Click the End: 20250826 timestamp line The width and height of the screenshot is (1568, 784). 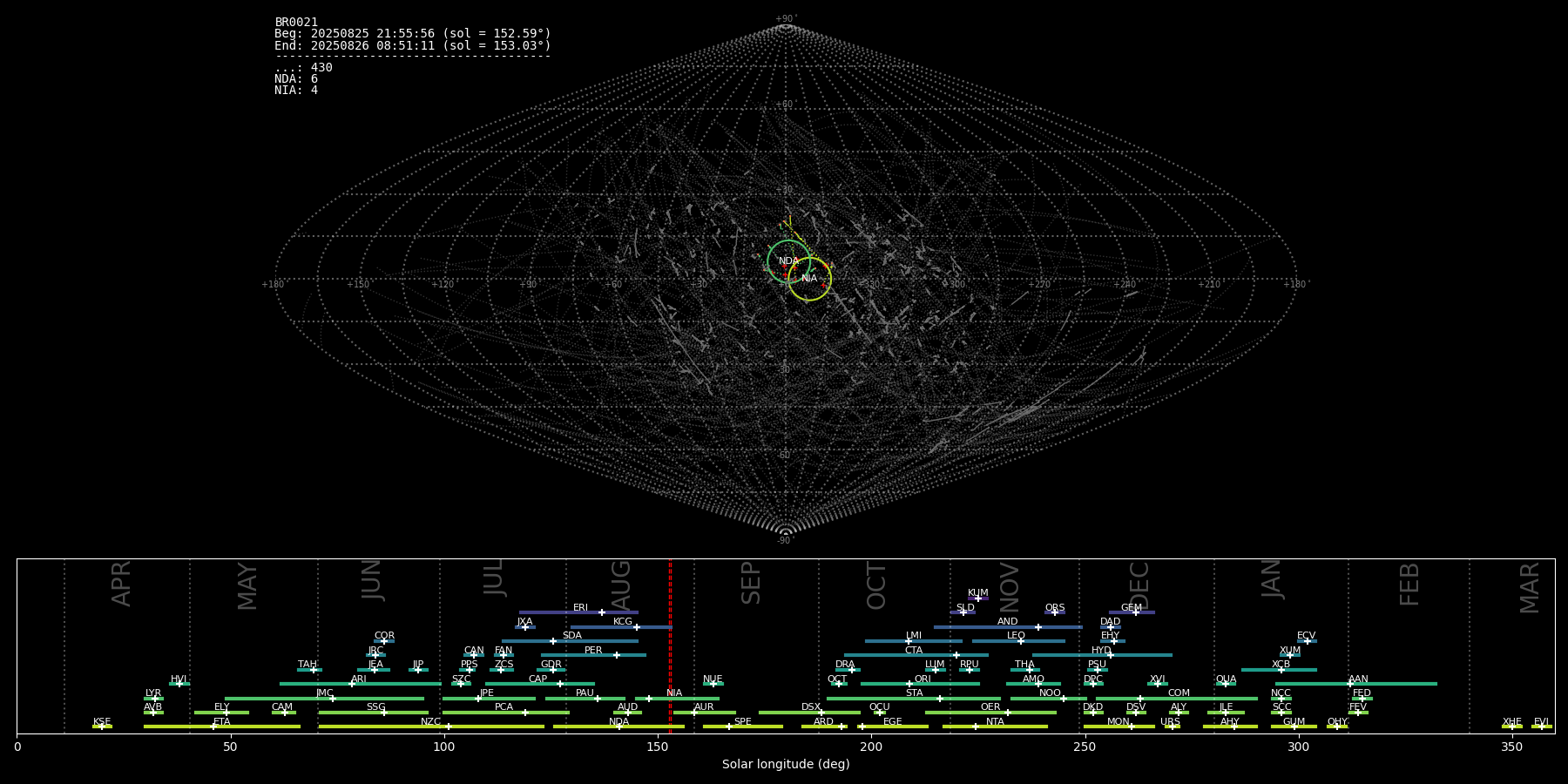pyautogui.click(x=413, y=45)
